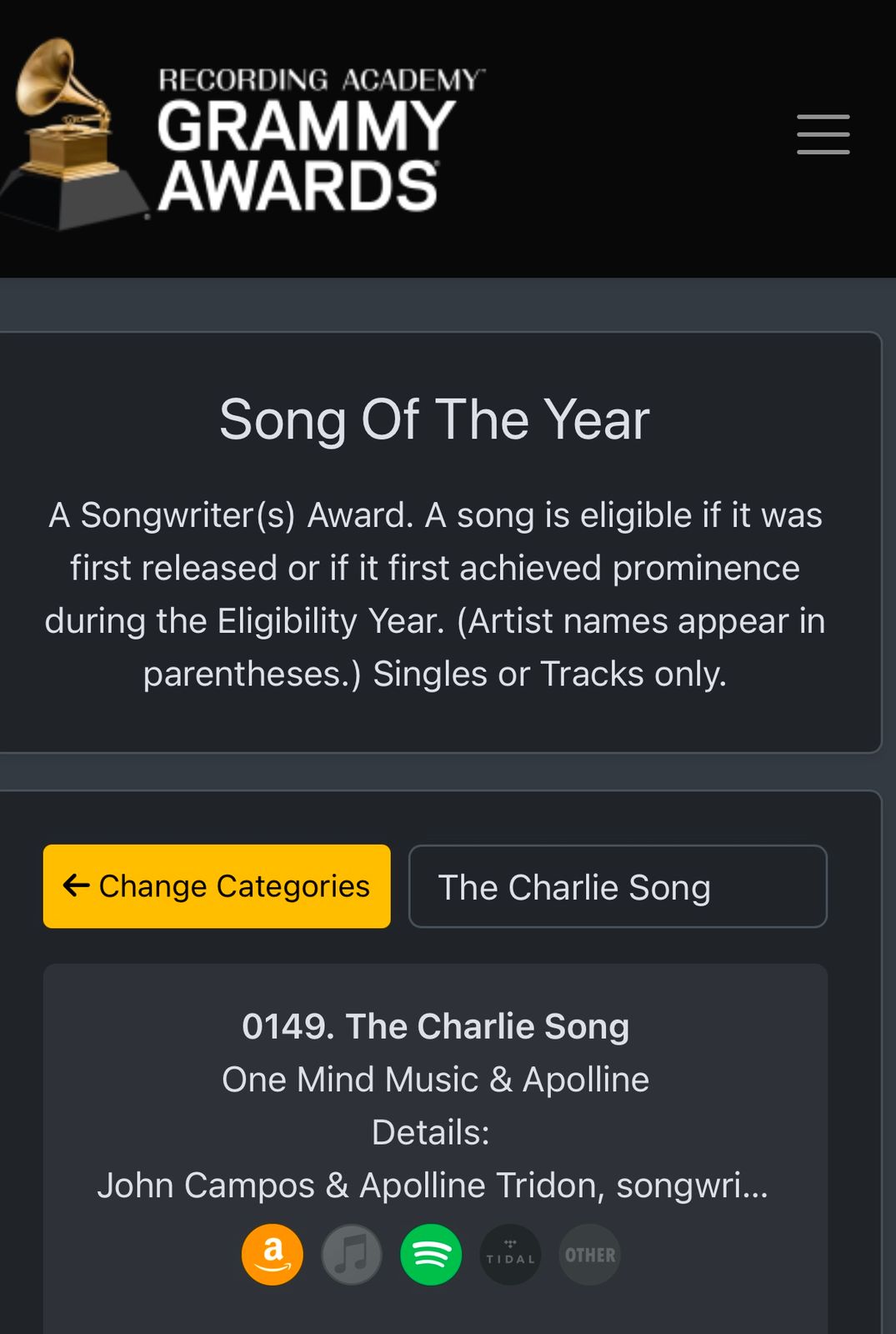Click the back arrow on Change Categories
The height and width of the screenshot is (1334, 896).
(x=77, y=885)
